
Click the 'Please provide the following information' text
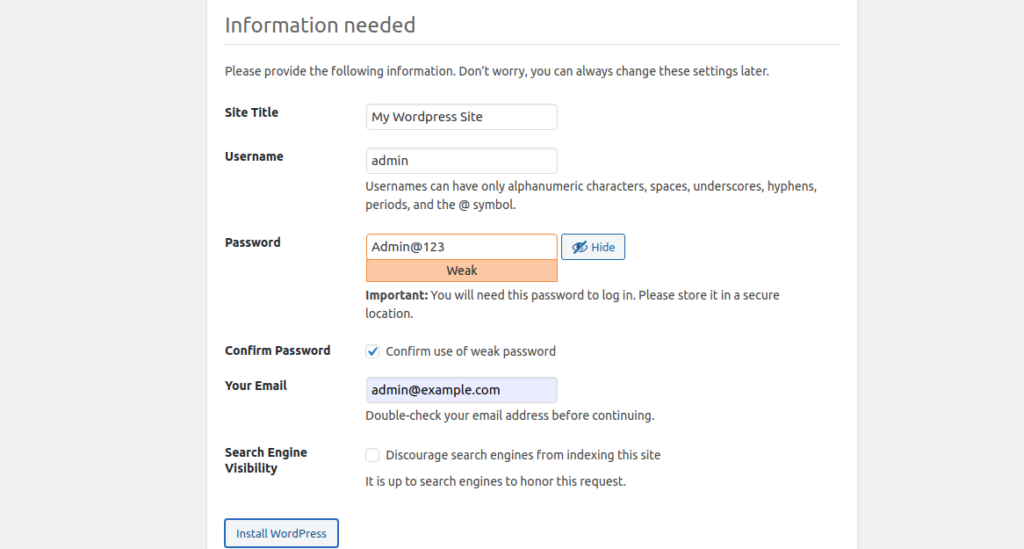point(497,71)
